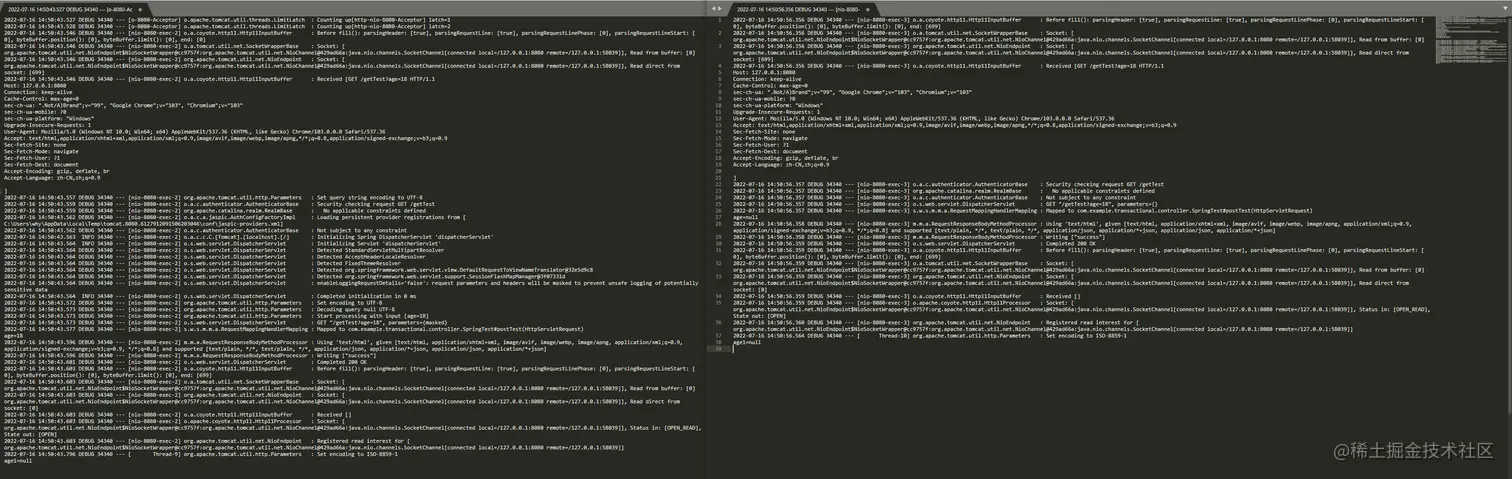Click 'age1=null' at end of left pane
This screenshot has height=479, width=1512.
(18, 460)
